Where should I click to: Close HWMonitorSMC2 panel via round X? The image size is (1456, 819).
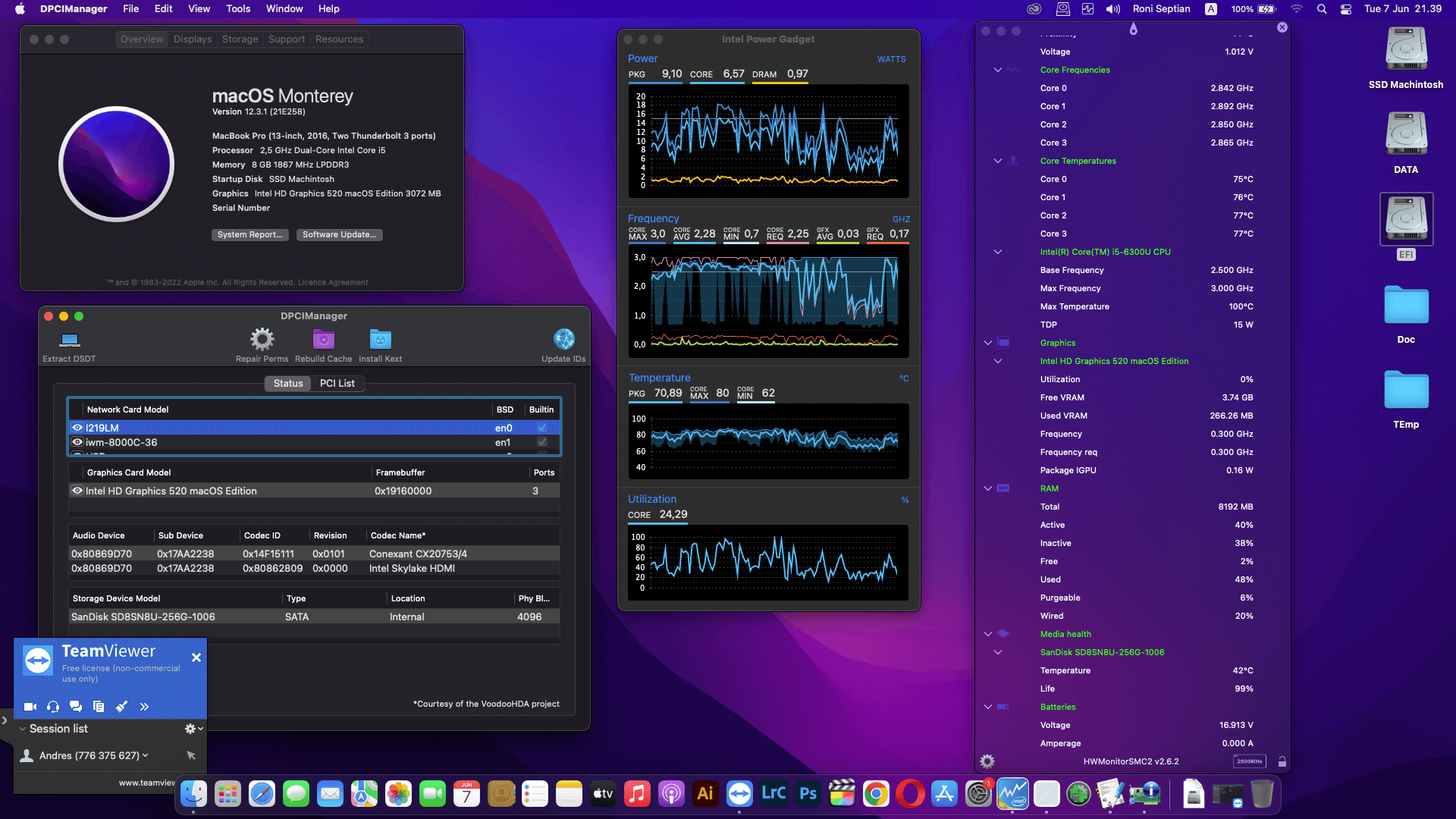1282,27
